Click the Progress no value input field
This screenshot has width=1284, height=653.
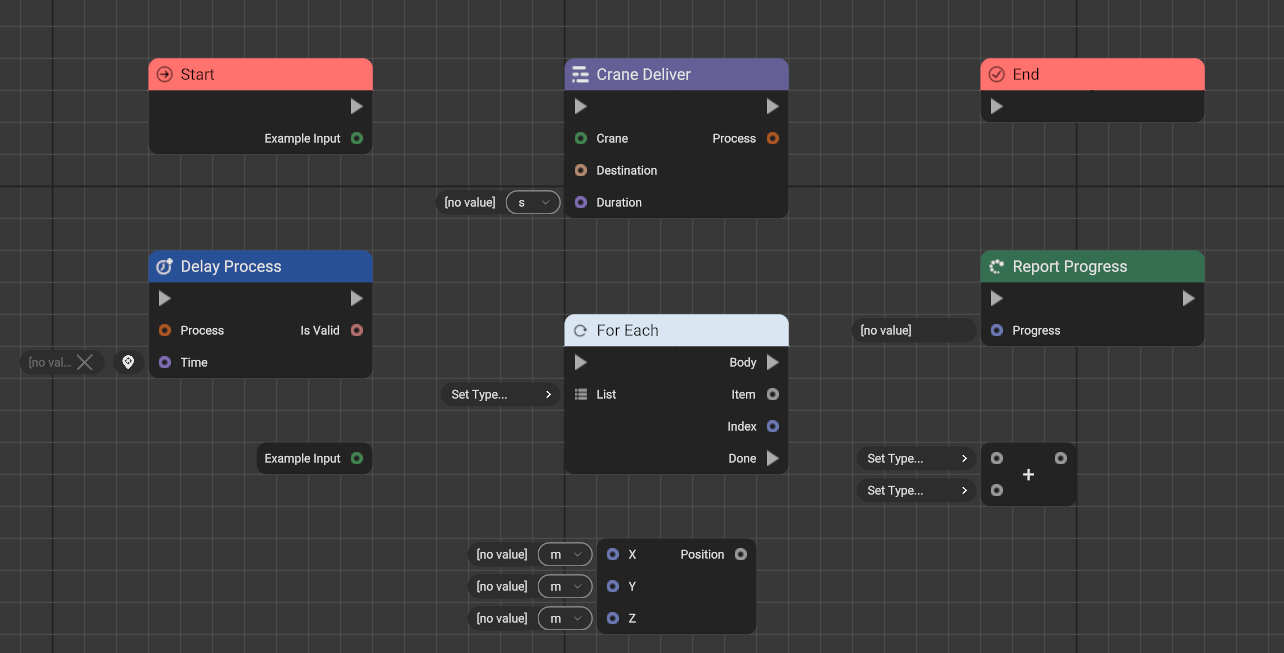pyautogui.click(x=913, y=331)
